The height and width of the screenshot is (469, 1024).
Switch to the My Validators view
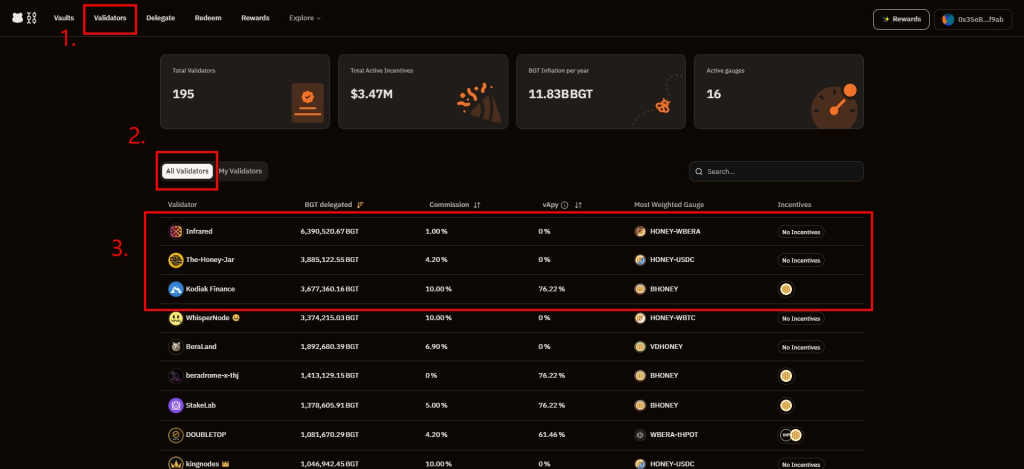tap(241, 171)
